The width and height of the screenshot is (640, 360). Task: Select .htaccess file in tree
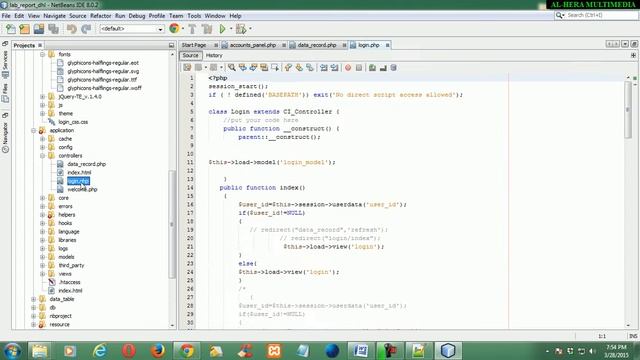pyautogui.click(x=69, y=282)
